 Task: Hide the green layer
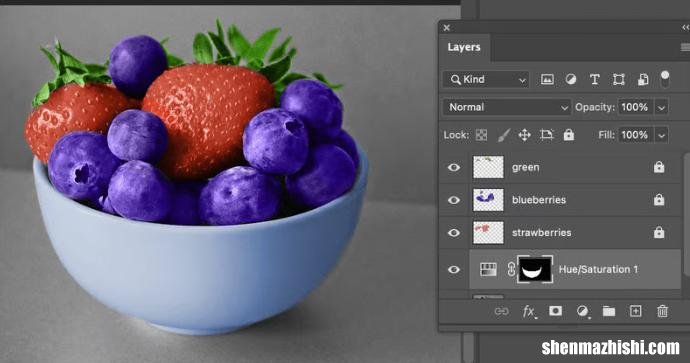[x=454, y=167]
